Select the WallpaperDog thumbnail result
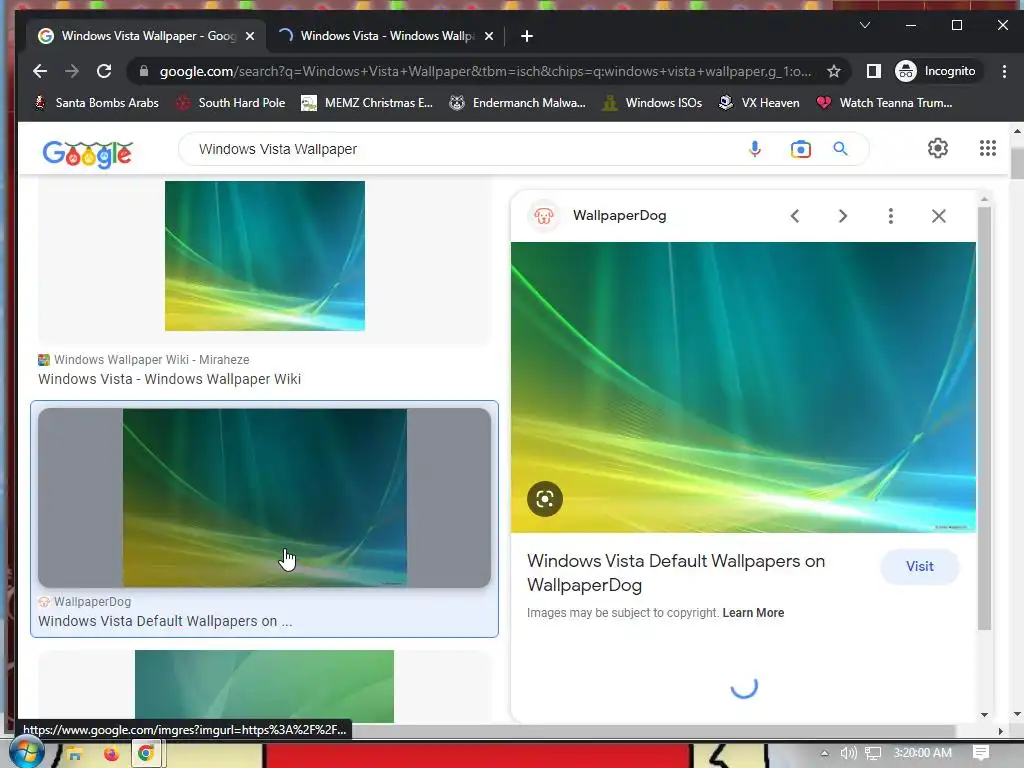This screenshot has width=1024, height=768. click(264, 498)
